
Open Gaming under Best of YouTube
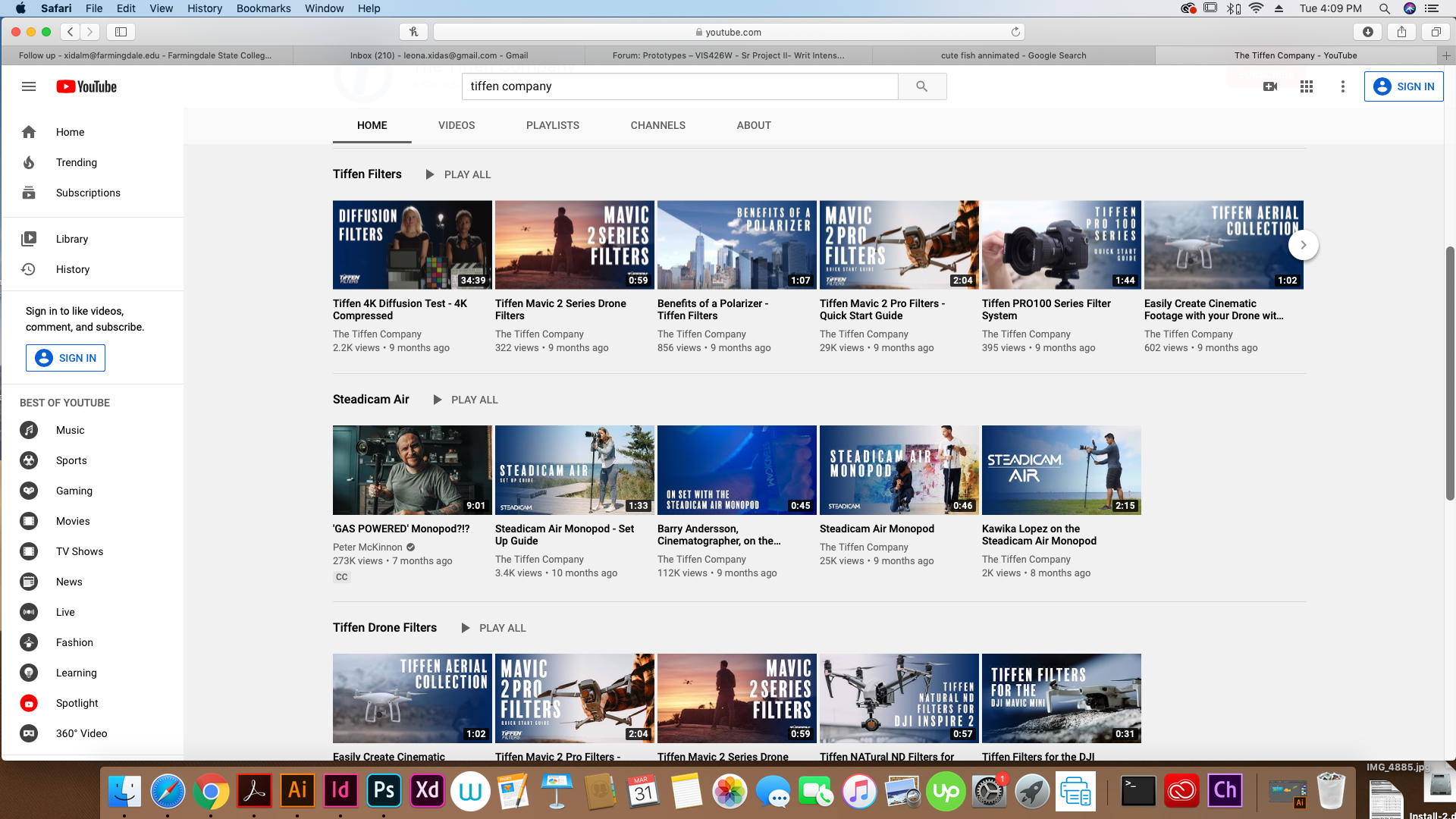[92, 491]
